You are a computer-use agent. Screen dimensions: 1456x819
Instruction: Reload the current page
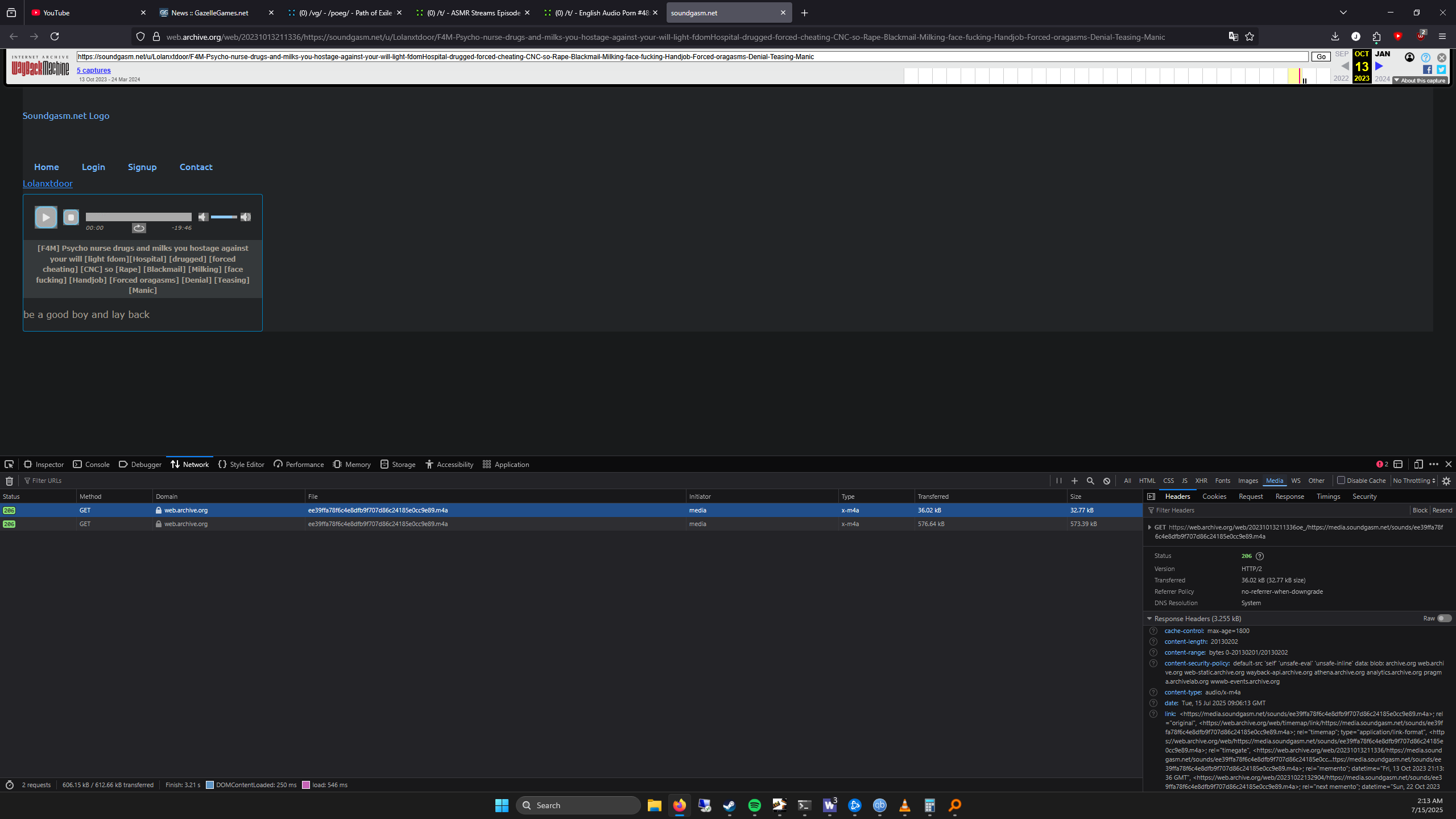(x=55, y=36)
